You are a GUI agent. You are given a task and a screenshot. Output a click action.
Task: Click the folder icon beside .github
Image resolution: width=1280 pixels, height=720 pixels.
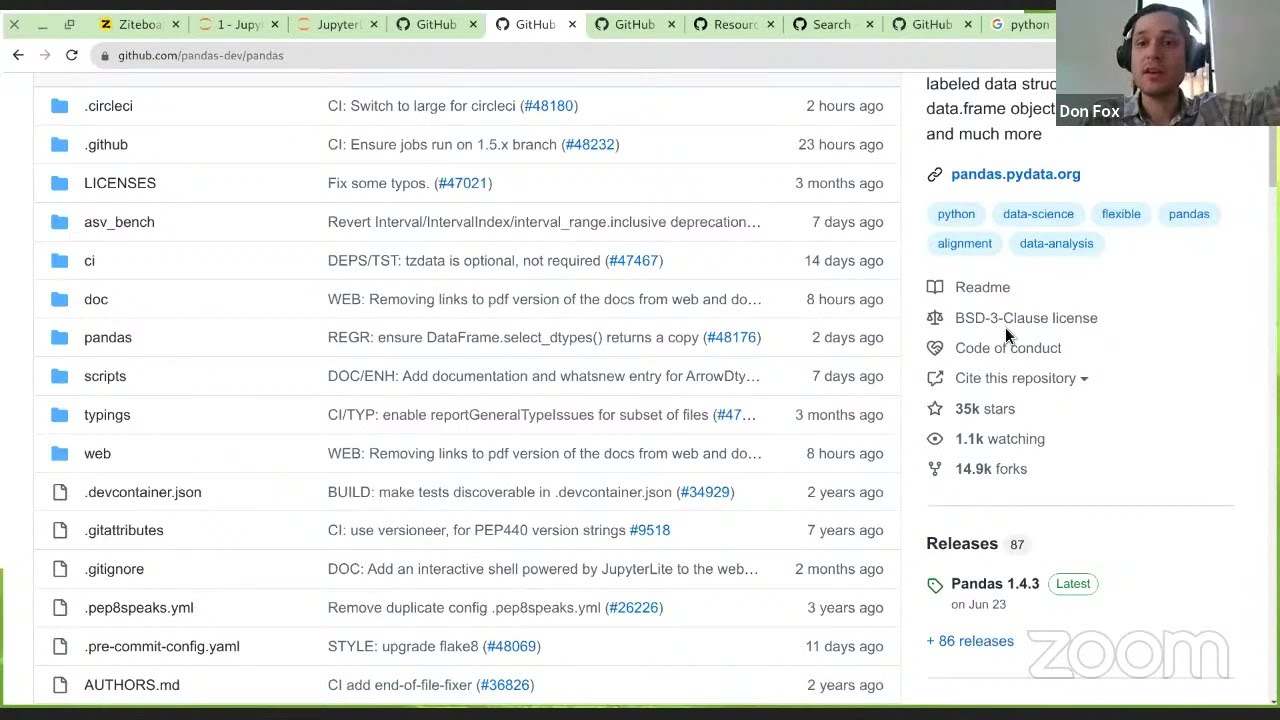[x=60, y=145]
